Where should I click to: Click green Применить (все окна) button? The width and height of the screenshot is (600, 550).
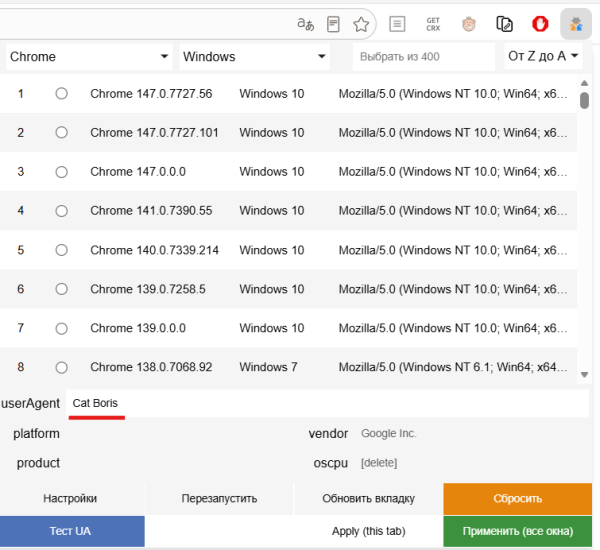(517, 531)
